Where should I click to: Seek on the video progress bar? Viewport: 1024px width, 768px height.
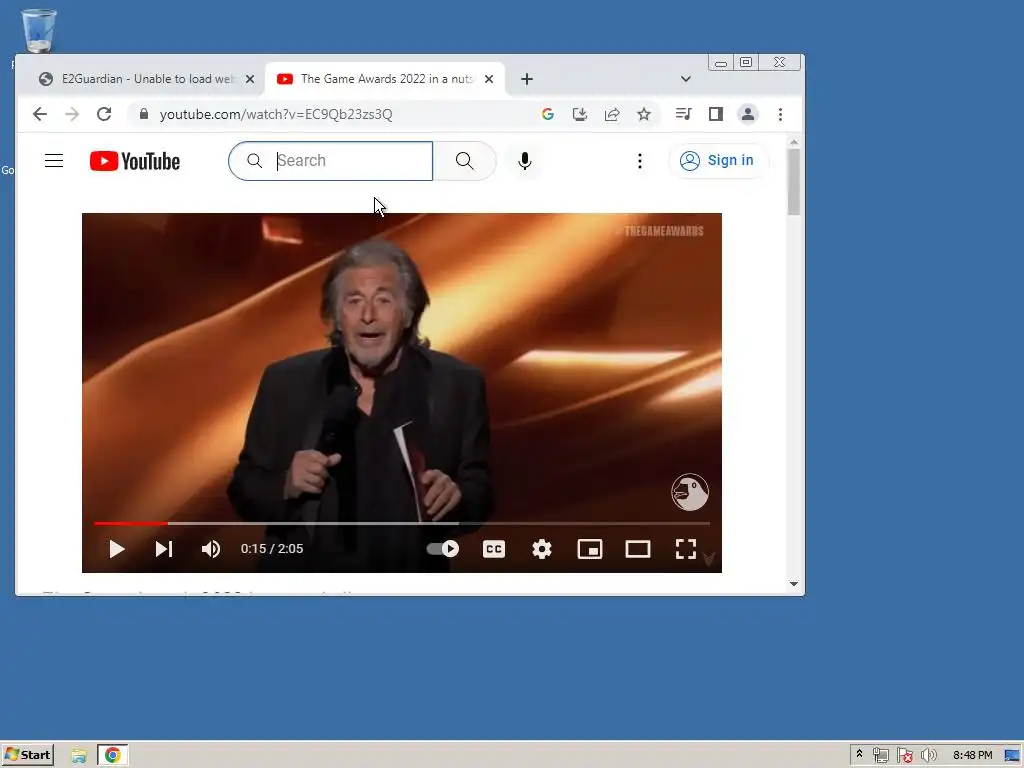pyautogui.click(x=402, y=523)
